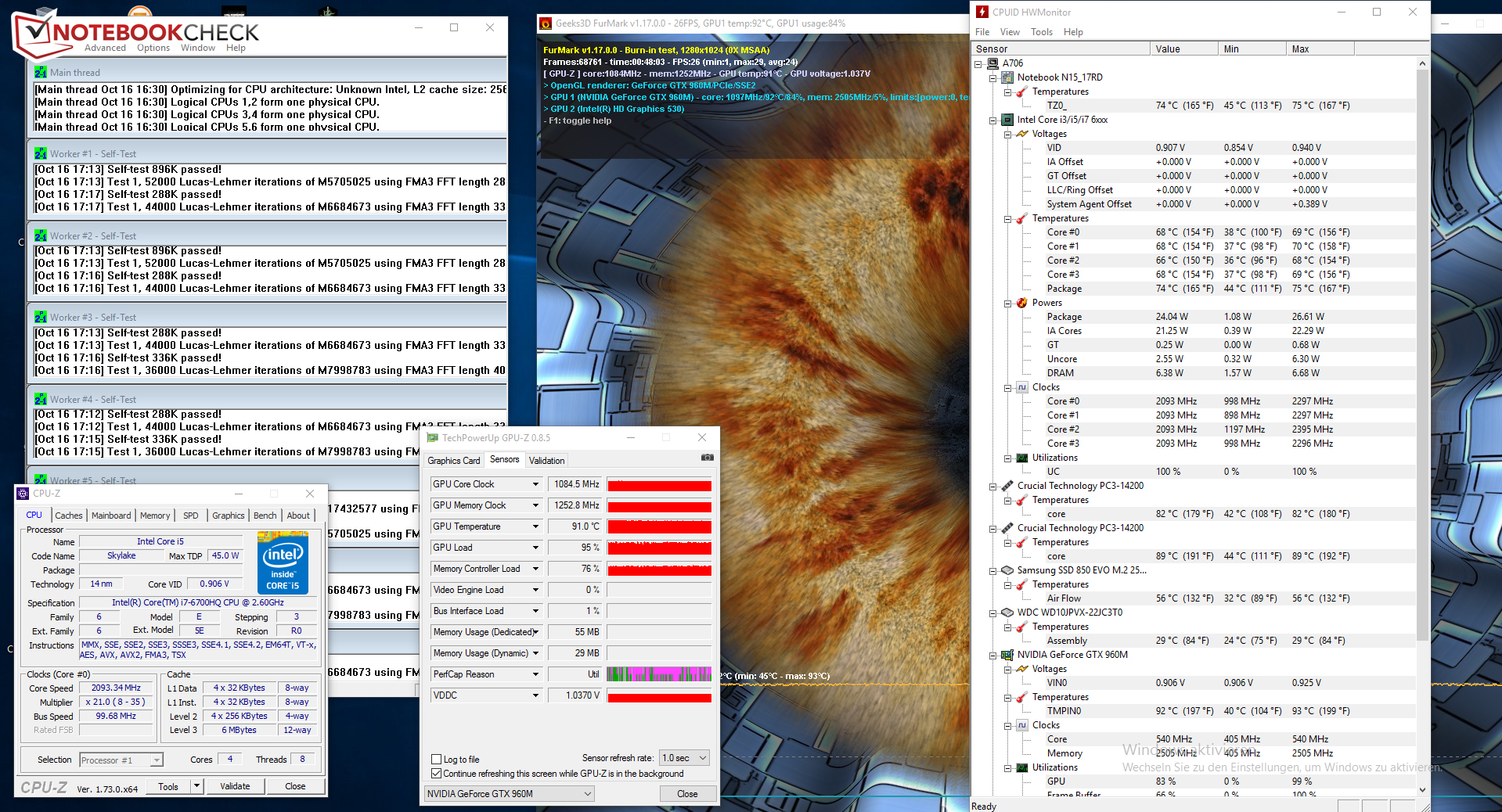Toggle Continue refreshing while GPU-Z in background
The width and height of the screenshot is (1502, 812).
(x=437, y=774)
